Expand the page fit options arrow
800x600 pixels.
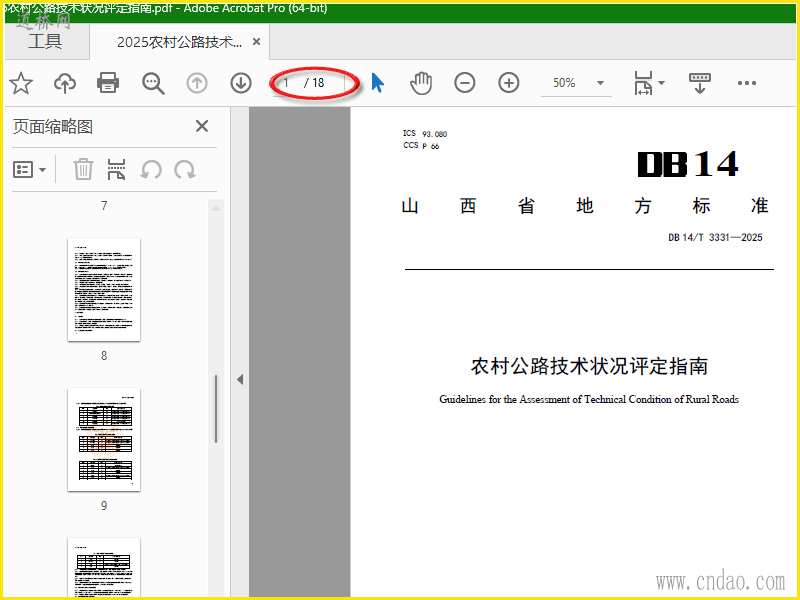[x=662, y=83]
